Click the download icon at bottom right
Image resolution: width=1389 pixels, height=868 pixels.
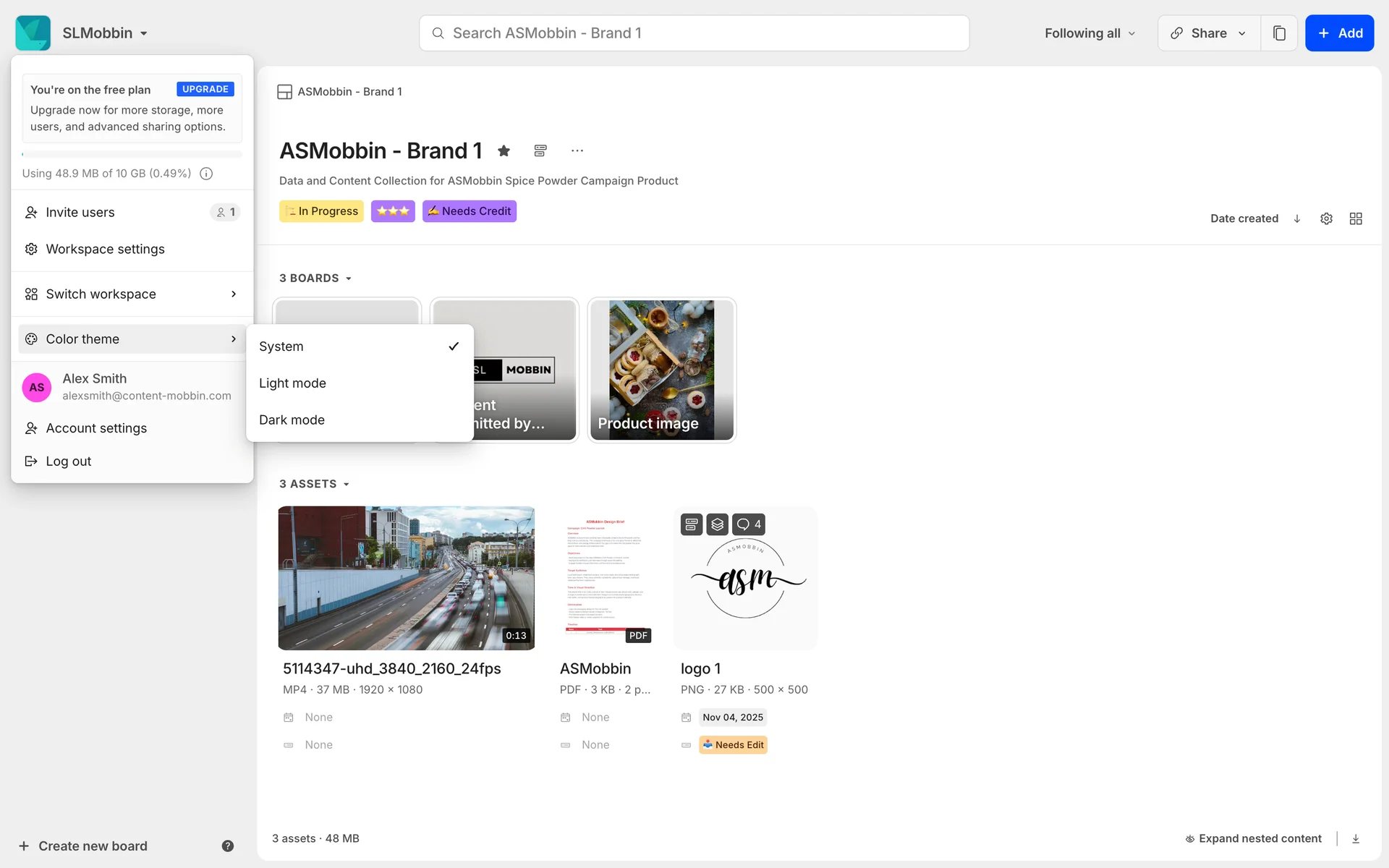click(x=1356, y=838)
